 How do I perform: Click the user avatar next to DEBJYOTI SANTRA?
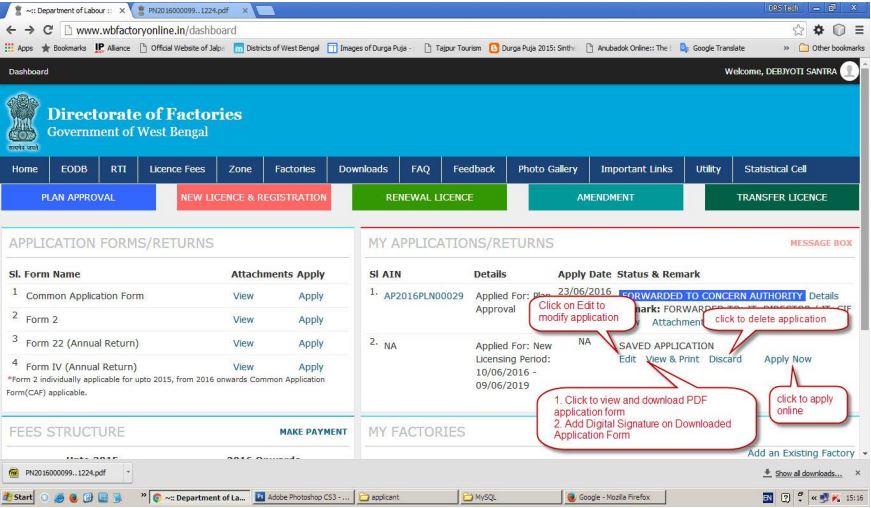(849, 71)
